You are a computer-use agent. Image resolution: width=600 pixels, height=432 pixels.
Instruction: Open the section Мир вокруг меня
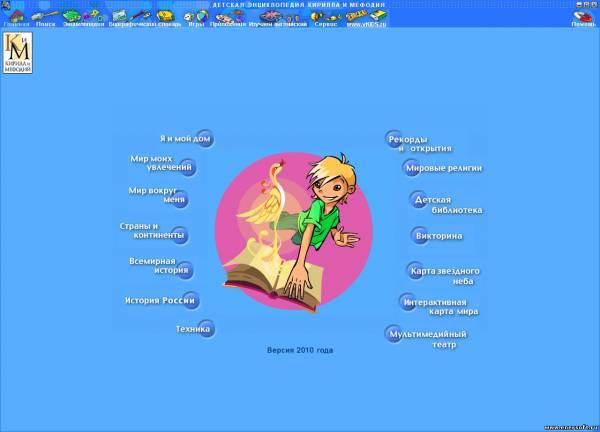[x=158, y=196]
